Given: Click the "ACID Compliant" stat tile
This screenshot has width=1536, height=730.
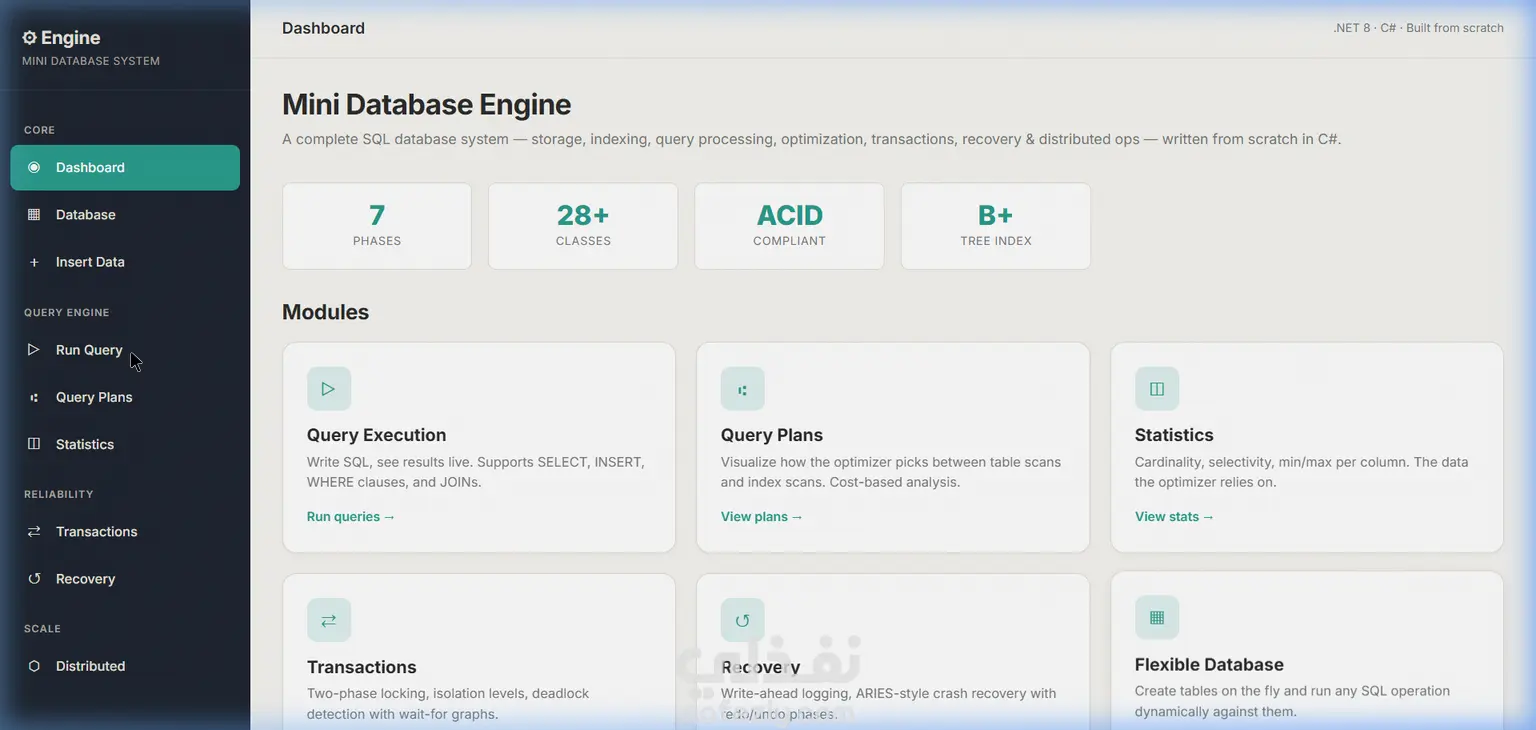Looking at the screenshot, I should click(790, 226).
